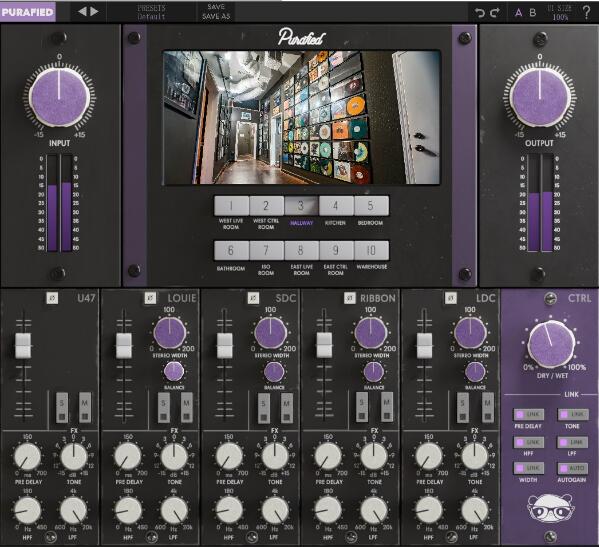
Task: Select room 3 Hallway
Action: coord(301,206)
